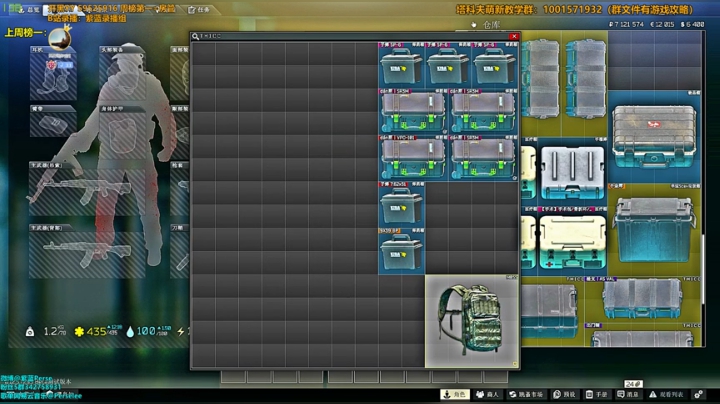The height and width of the screenshot is (404, 720).
Task: Select the white magazine case with three slots
Action: (x=572, y=173)
